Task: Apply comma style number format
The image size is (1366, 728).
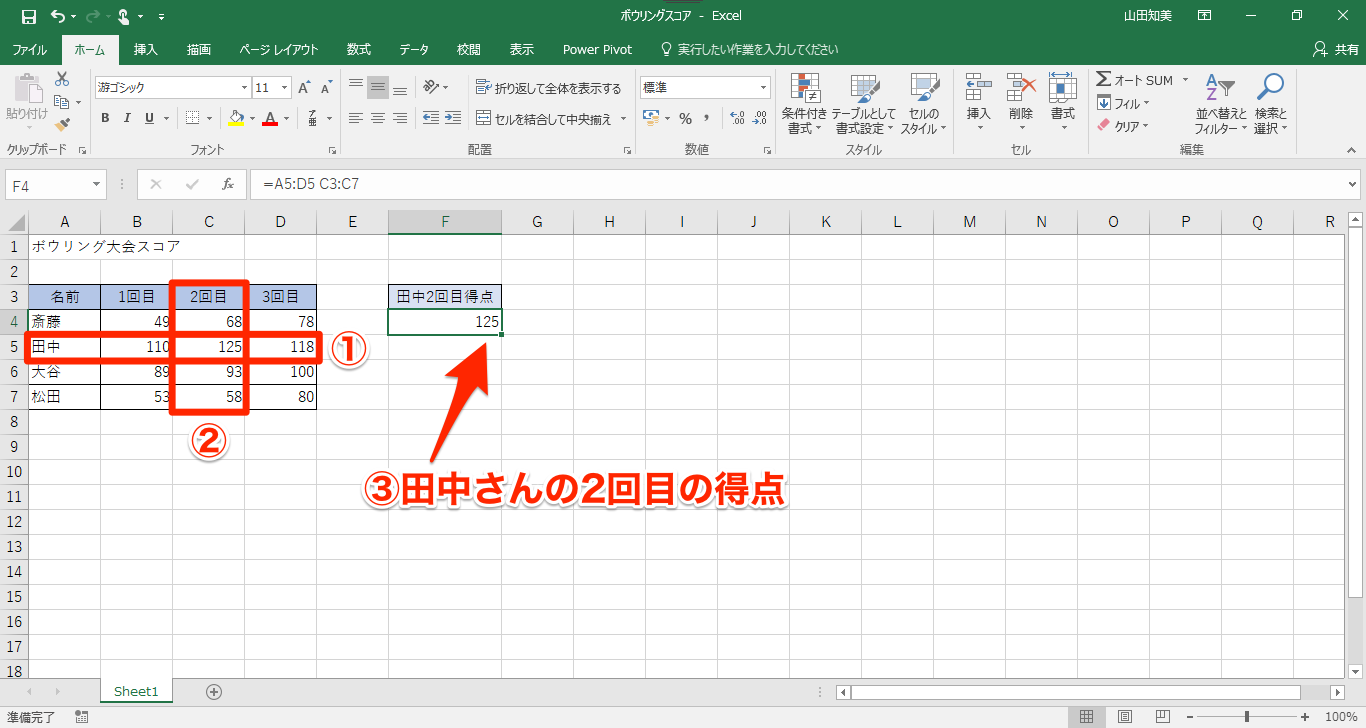Action: [x=706, y=118]
